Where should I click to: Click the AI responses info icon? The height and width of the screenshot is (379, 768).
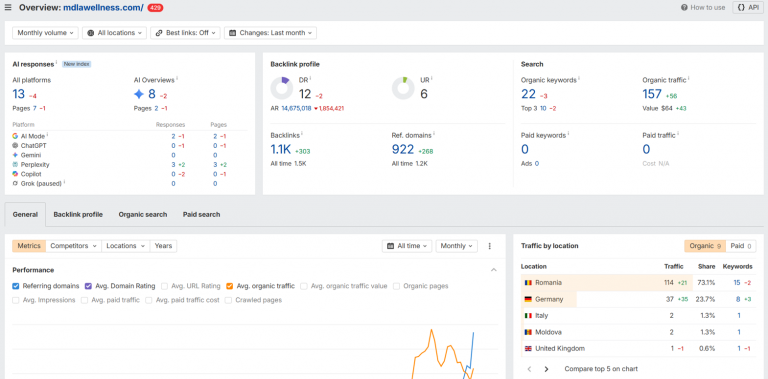56,63
